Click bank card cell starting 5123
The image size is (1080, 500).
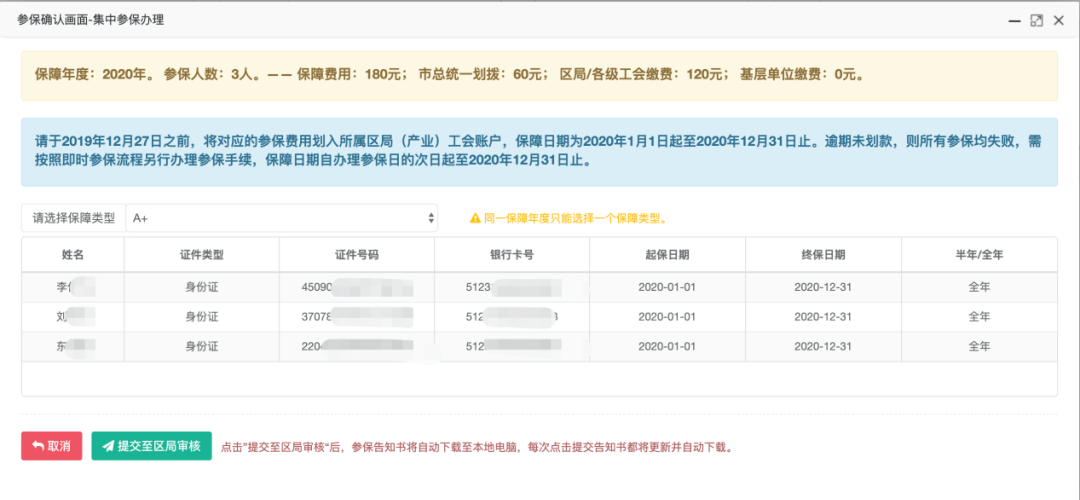point(512,287)
